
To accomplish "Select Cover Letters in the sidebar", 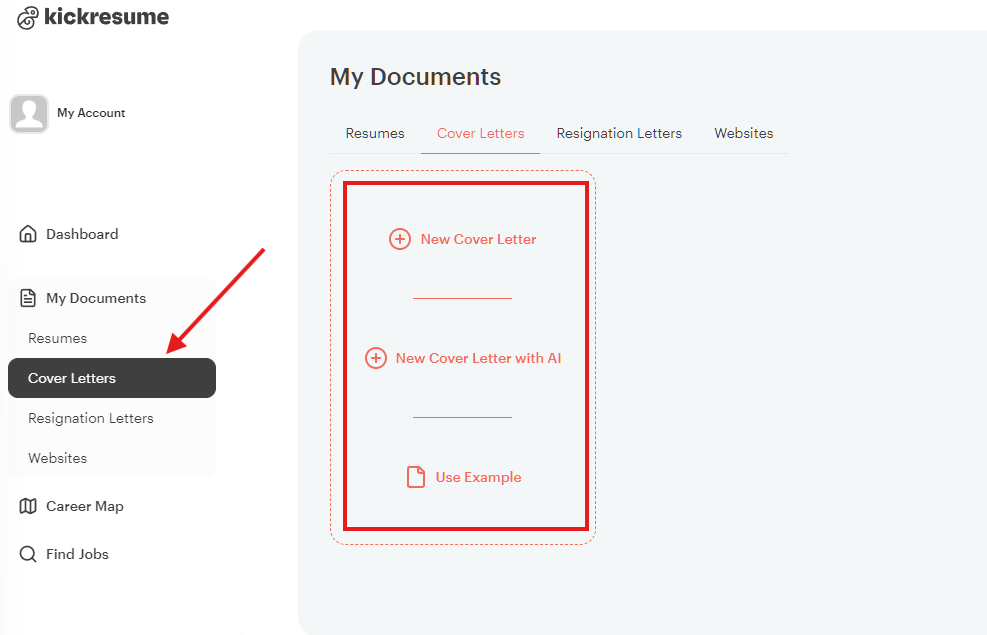I will click(112, 378).
